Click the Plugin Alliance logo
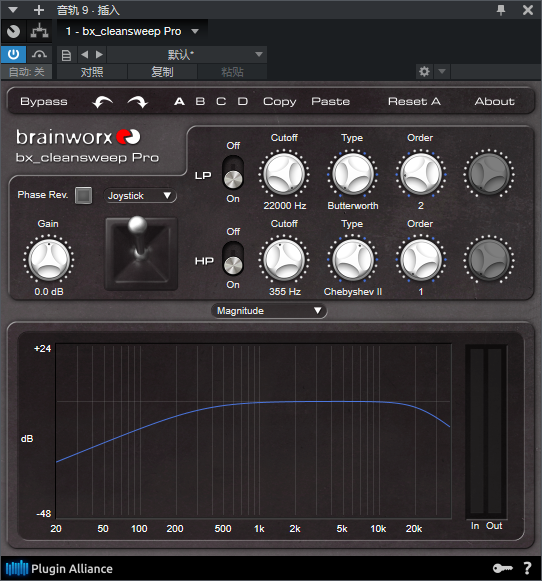 click(59, 568)
